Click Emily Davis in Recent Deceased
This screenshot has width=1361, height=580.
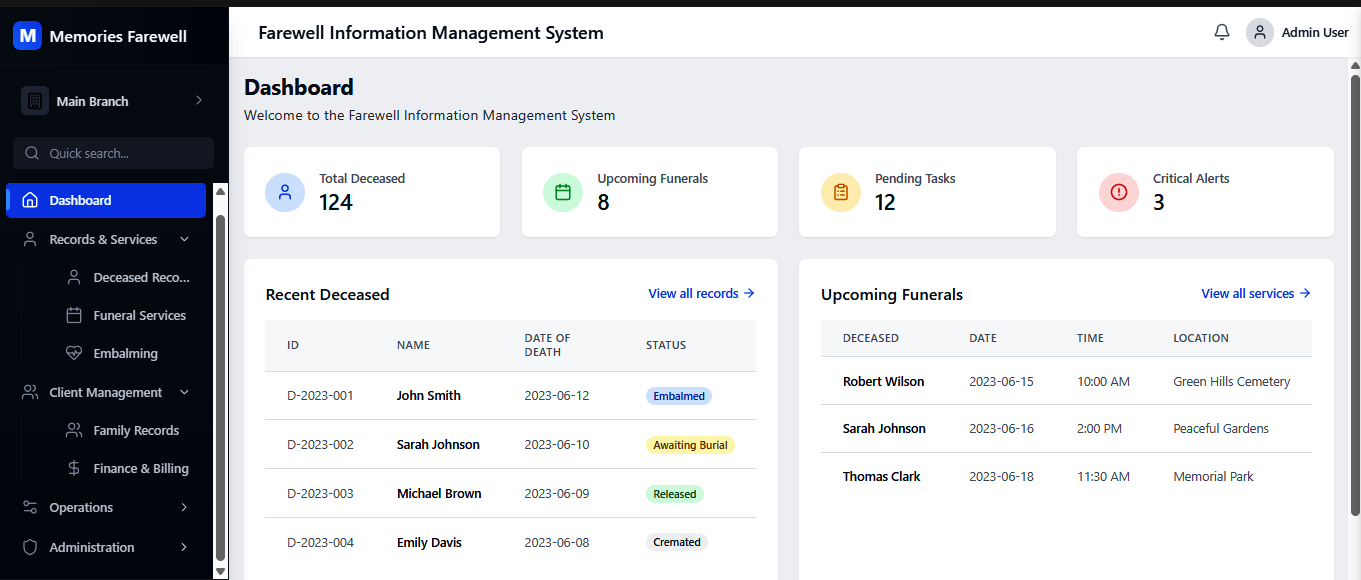coord(429,542)
